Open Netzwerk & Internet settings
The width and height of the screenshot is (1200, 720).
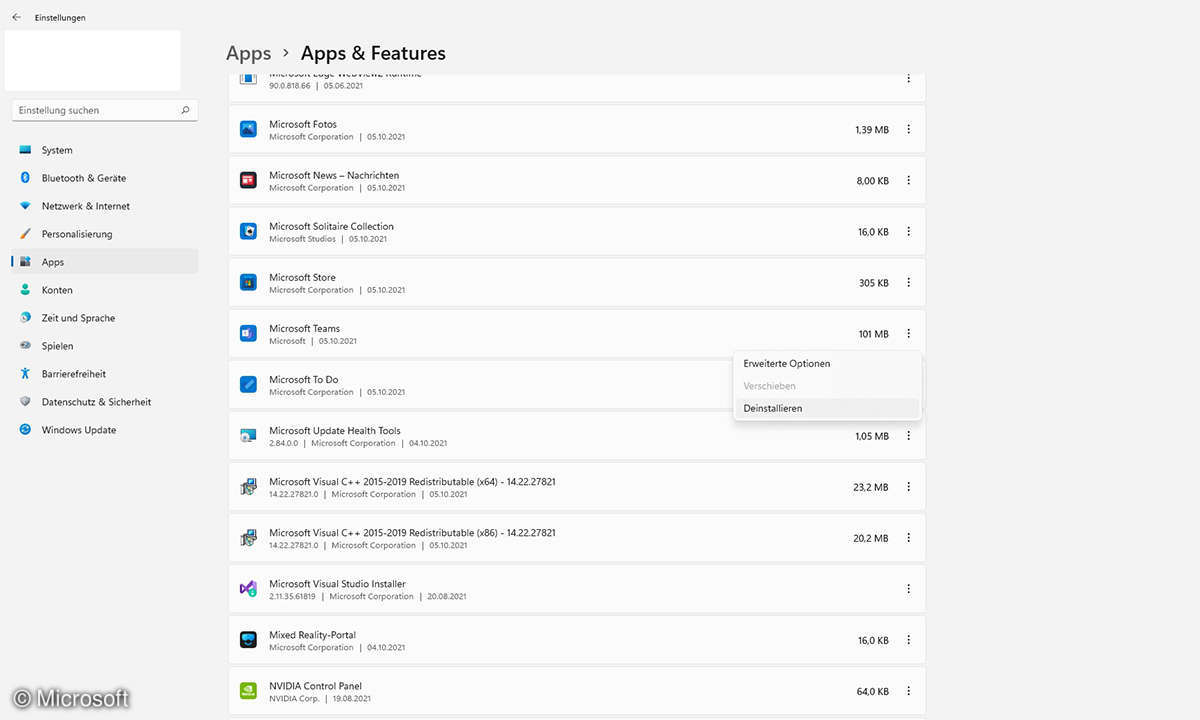tap(105, 206)
